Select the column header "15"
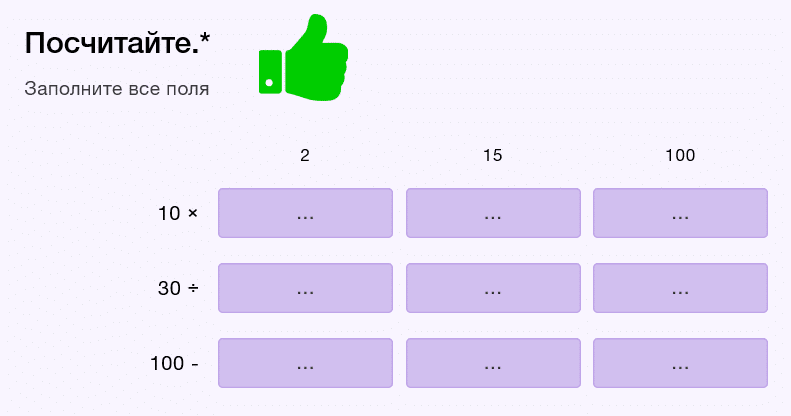Image resolution: width=791 pixels, height=416 pixels. coord(493,155)
